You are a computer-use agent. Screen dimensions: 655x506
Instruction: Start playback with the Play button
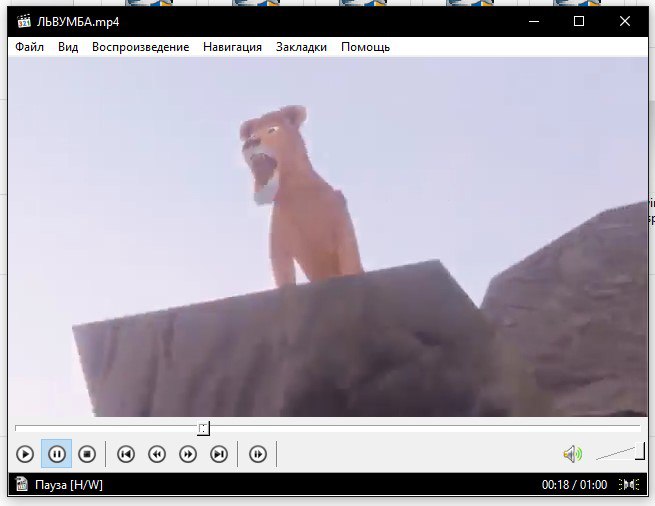pyautogui.click(x=25, y=454)
